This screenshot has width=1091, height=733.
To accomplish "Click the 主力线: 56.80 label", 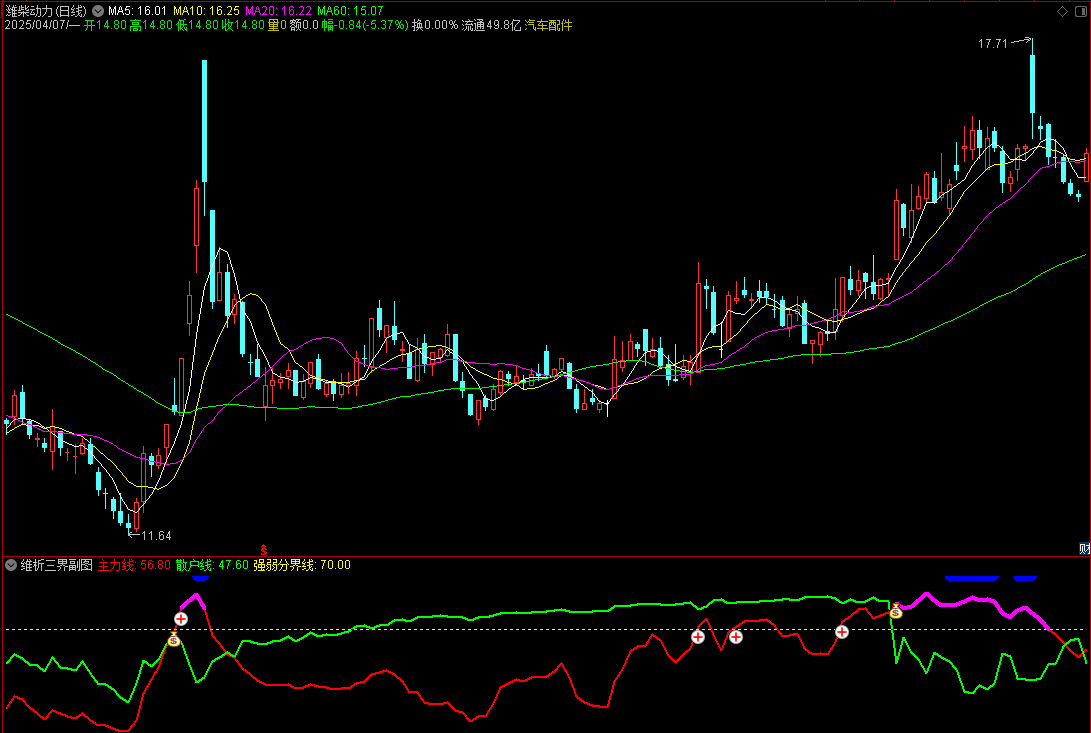I will [x=134, y=565].
